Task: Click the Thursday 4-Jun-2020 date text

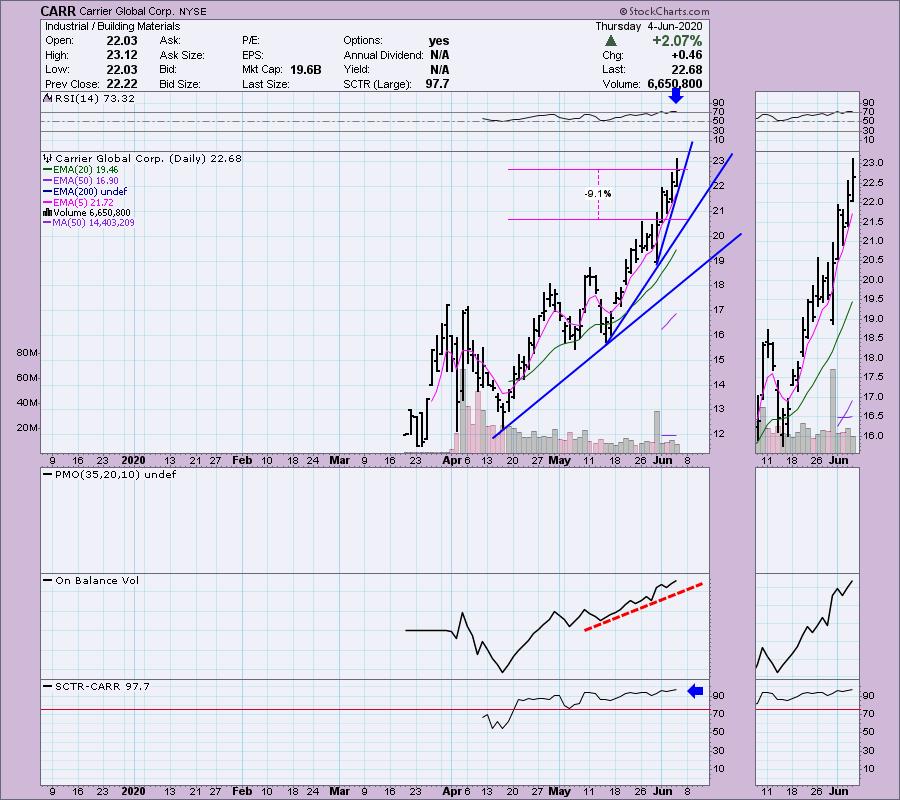Action: [x=649, y=26]
